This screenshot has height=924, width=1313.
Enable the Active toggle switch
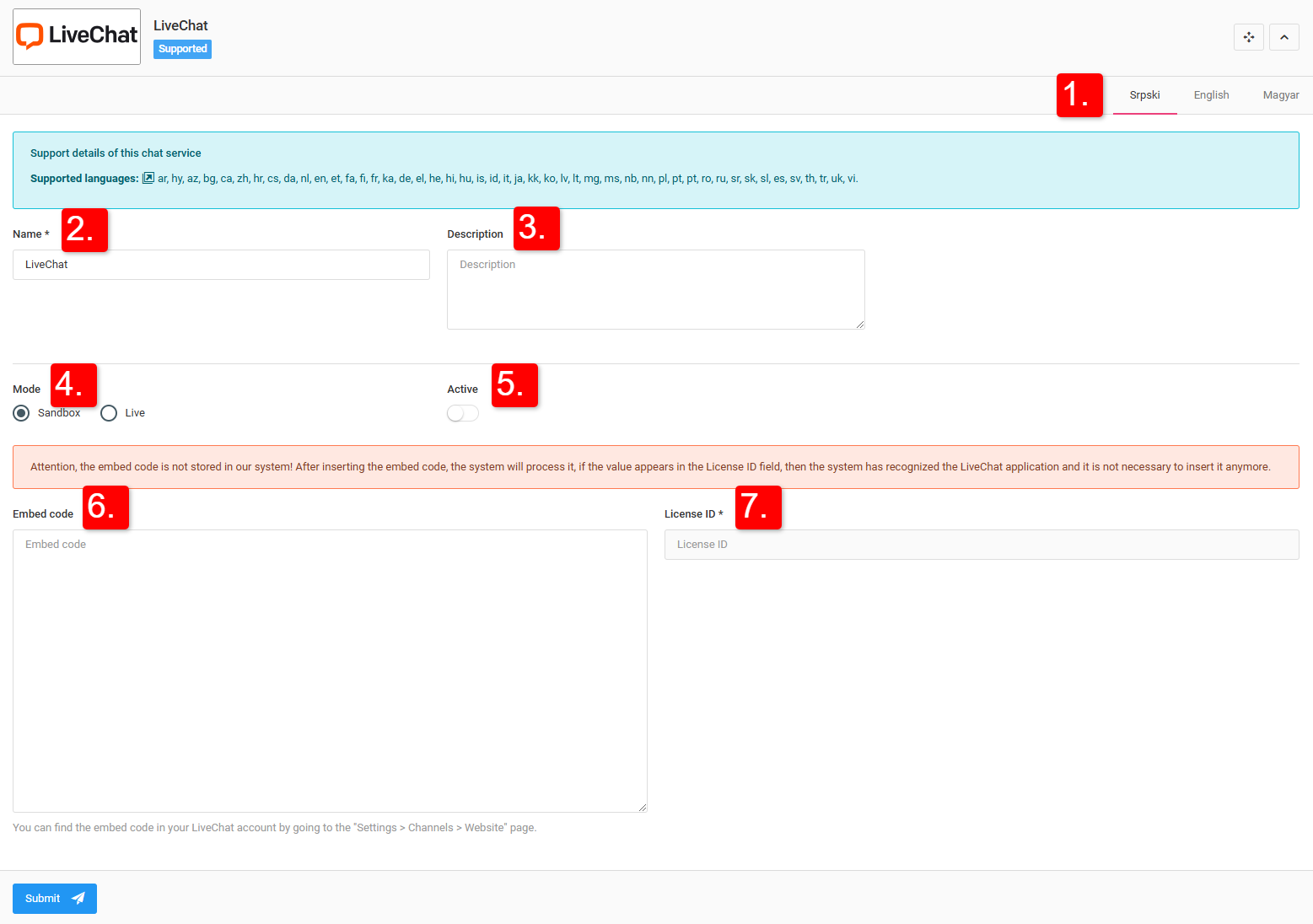[x=463, y=413]
